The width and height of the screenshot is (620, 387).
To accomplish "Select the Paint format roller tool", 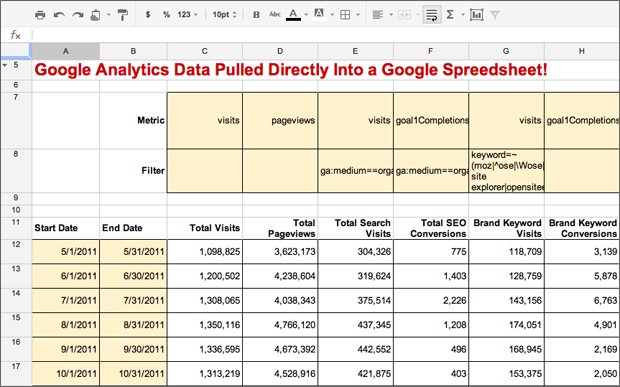I will pos(123,15).
